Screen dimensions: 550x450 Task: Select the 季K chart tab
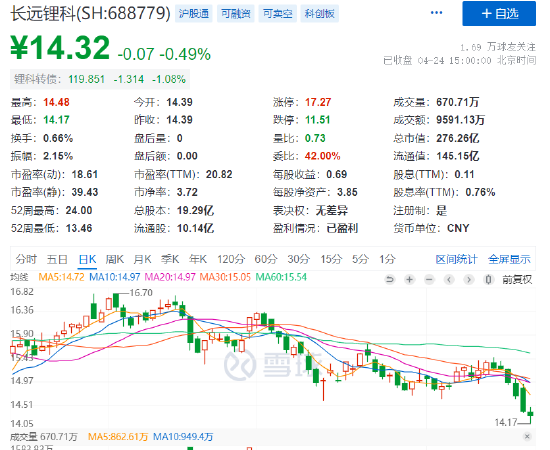(170, 260)
